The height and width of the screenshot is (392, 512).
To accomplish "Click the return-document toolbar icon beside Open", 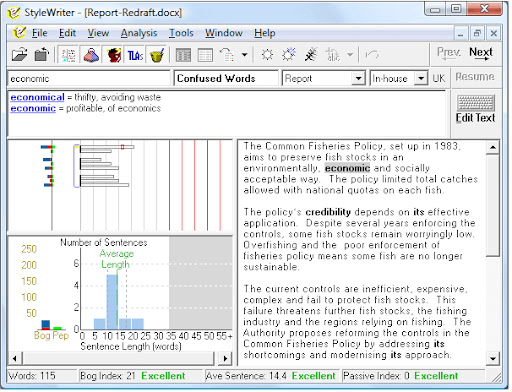I will point(42,54).
